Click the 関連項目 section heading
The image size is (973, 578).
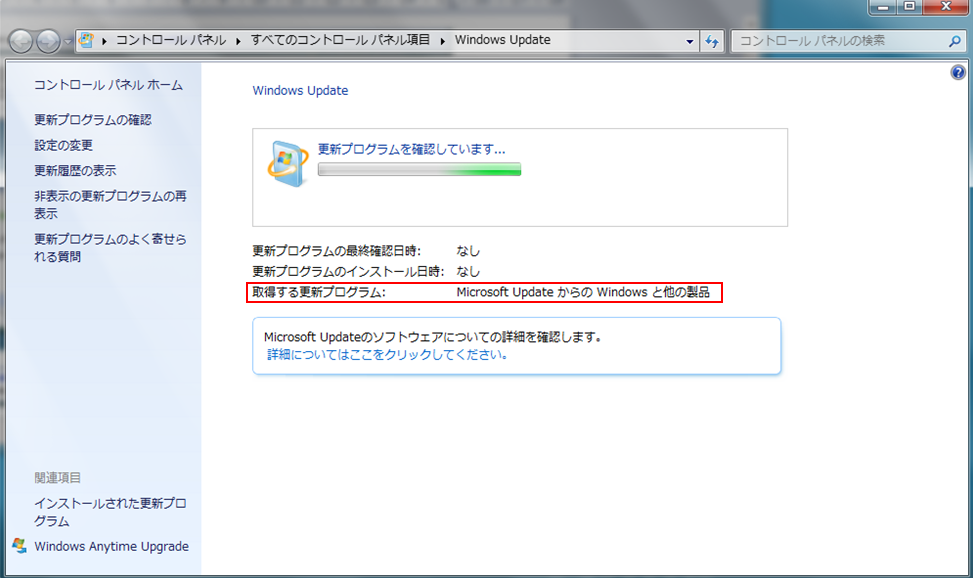point(58,477)
